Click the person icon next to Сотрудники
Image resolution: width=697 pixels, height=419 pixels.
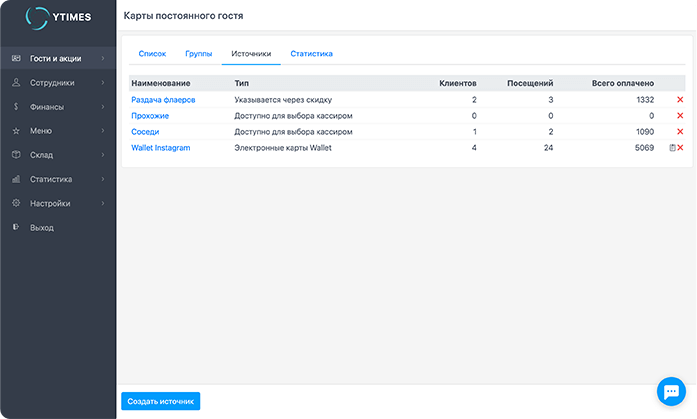click(16, 83)
